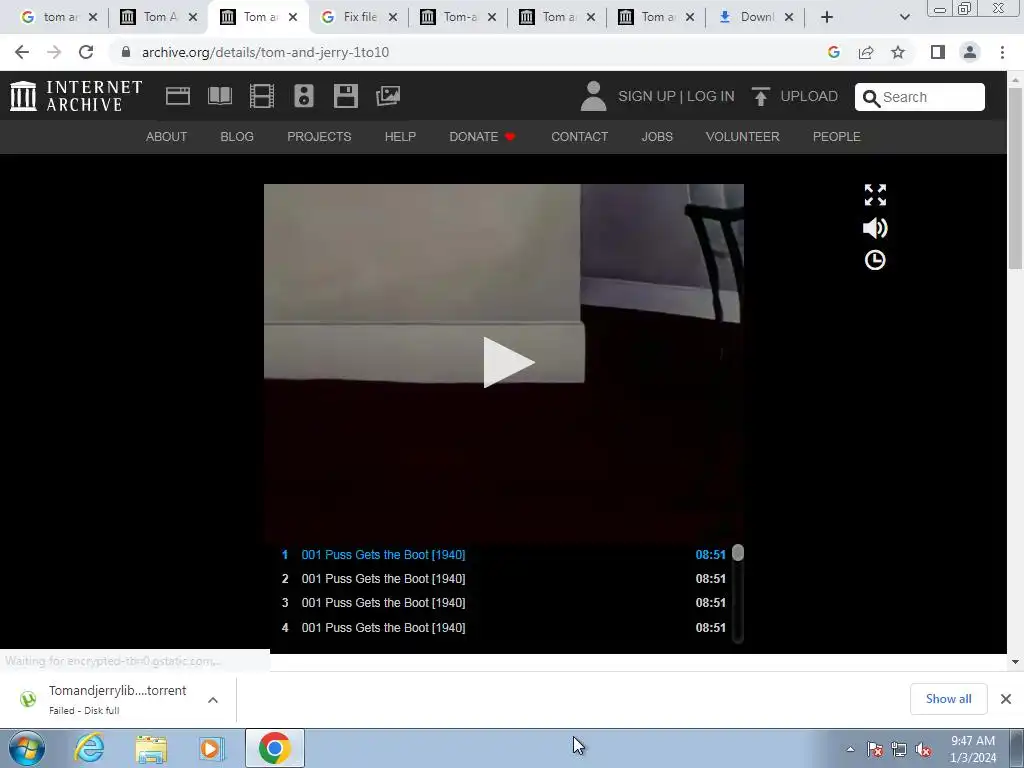1024x768 pixels.
Task: Share this page icon
Action: click(x=866, y=52)
